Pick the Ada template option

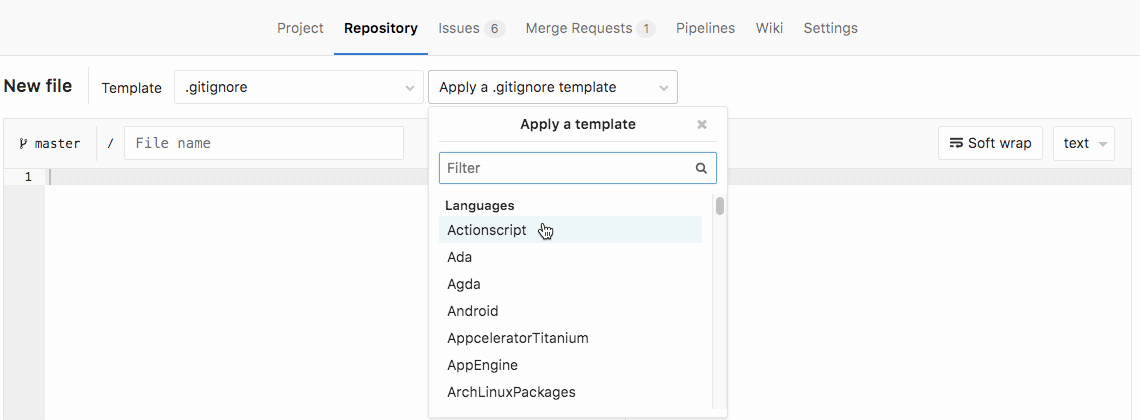click(460, 257)
